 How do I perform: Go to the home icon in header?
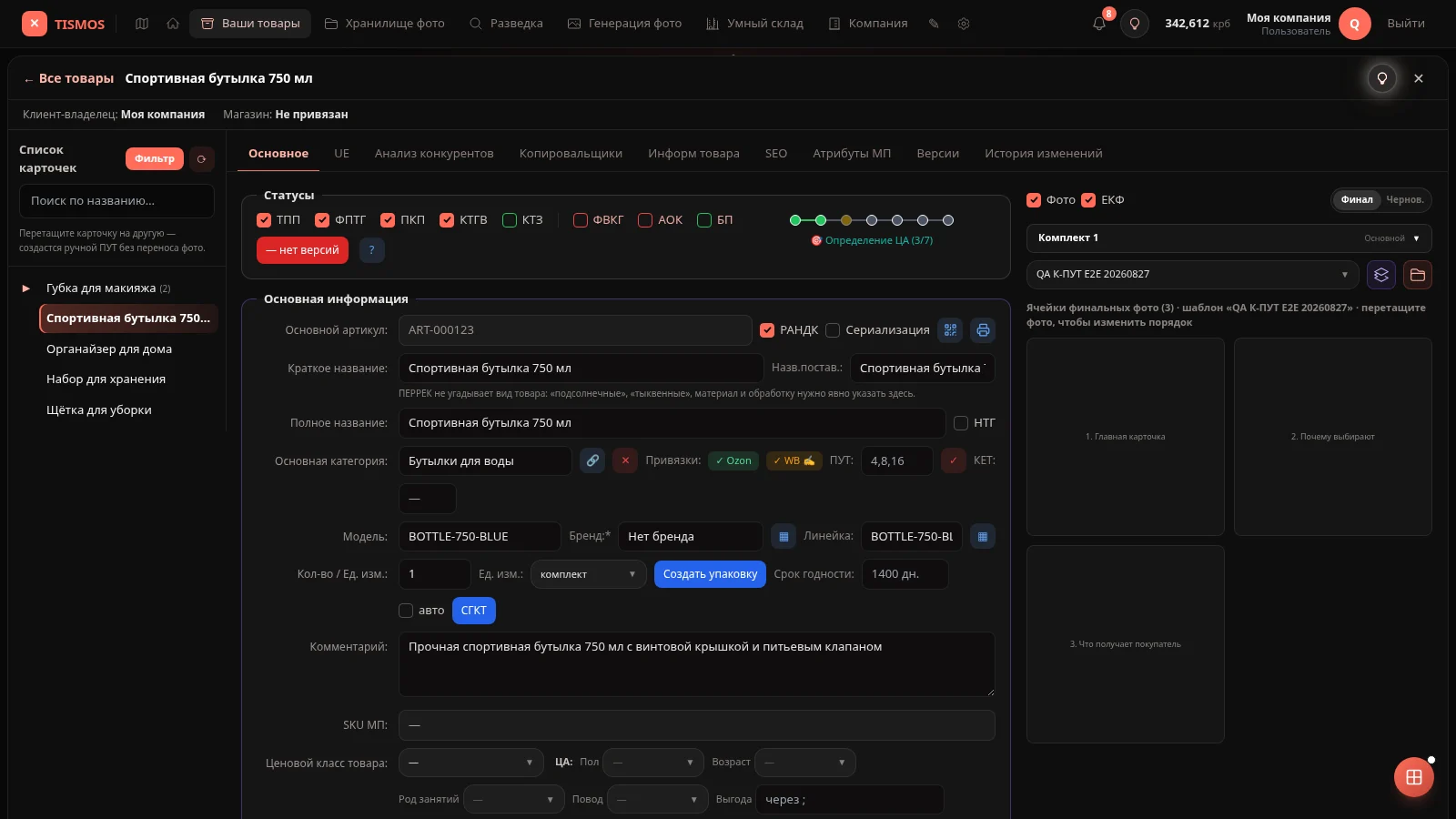click(173, 24)
